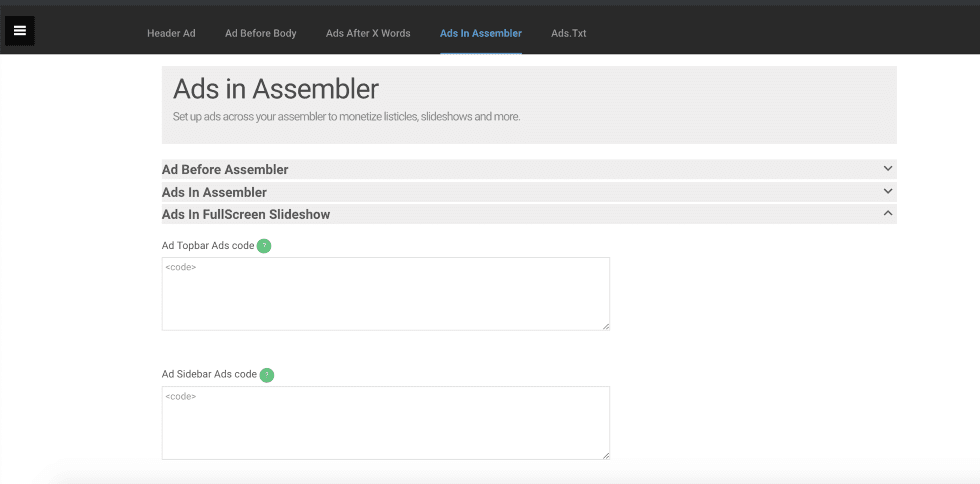This screenshot has height=484, width=980.
Task: Click the Ads In FullScreen Slideshow title
Action: coord(246,214)
